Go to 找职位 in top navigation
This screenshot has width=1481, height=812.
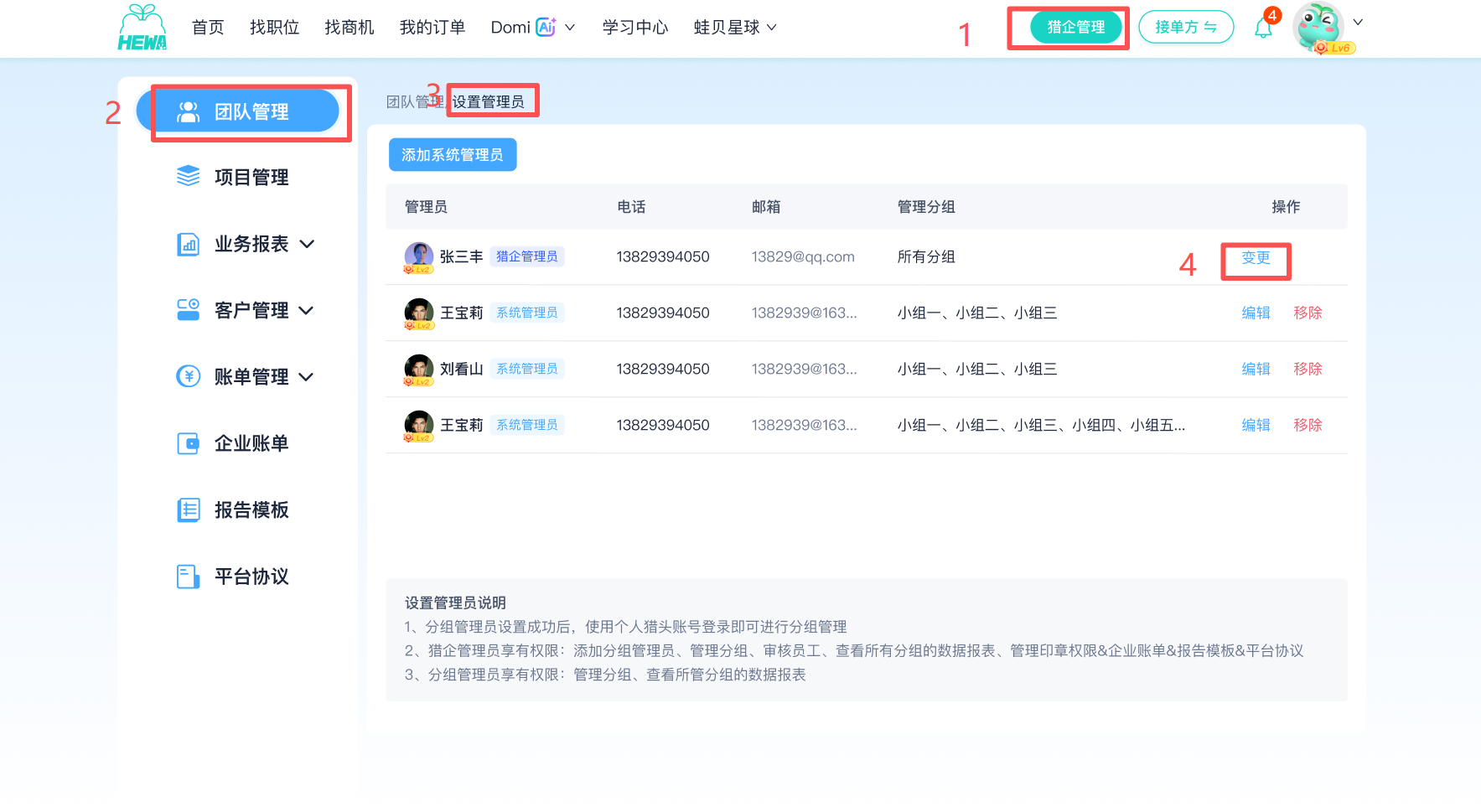[274, 28]
